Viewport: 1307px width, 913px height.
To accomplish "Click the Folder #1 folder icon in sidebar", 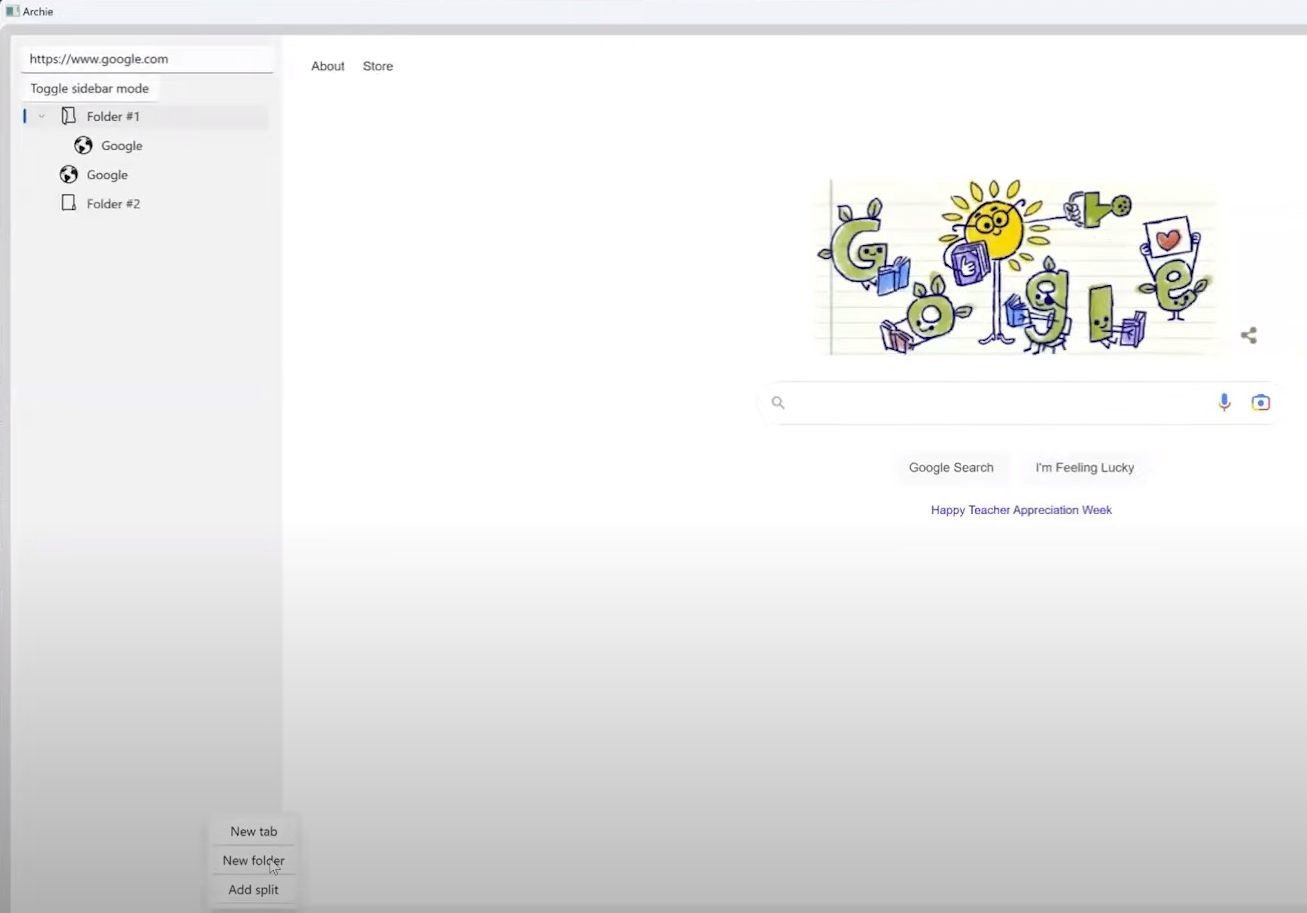I will pyautogui.click(x=68, y=115).
